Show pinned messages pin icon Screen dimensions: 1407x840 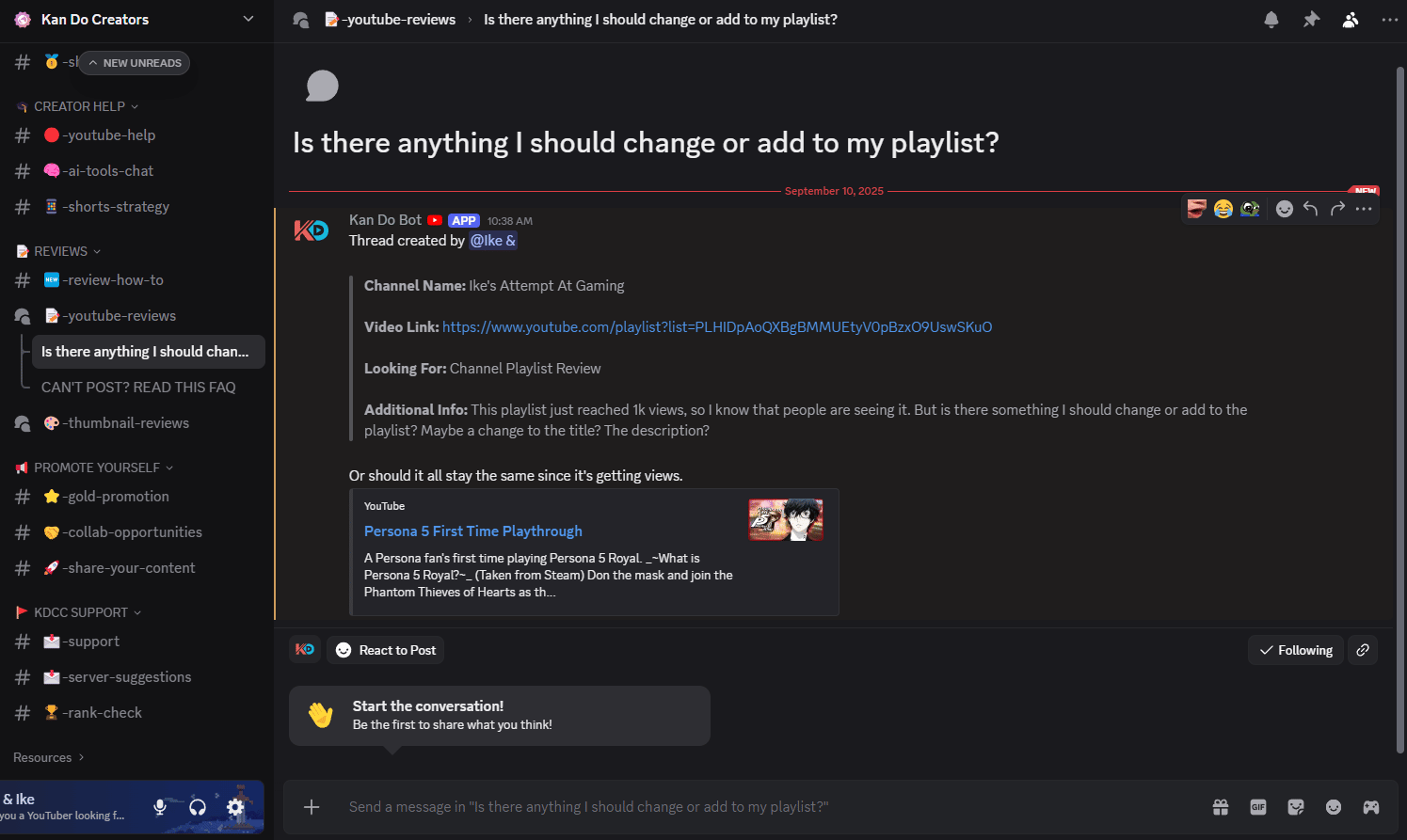pos(1311,20)
